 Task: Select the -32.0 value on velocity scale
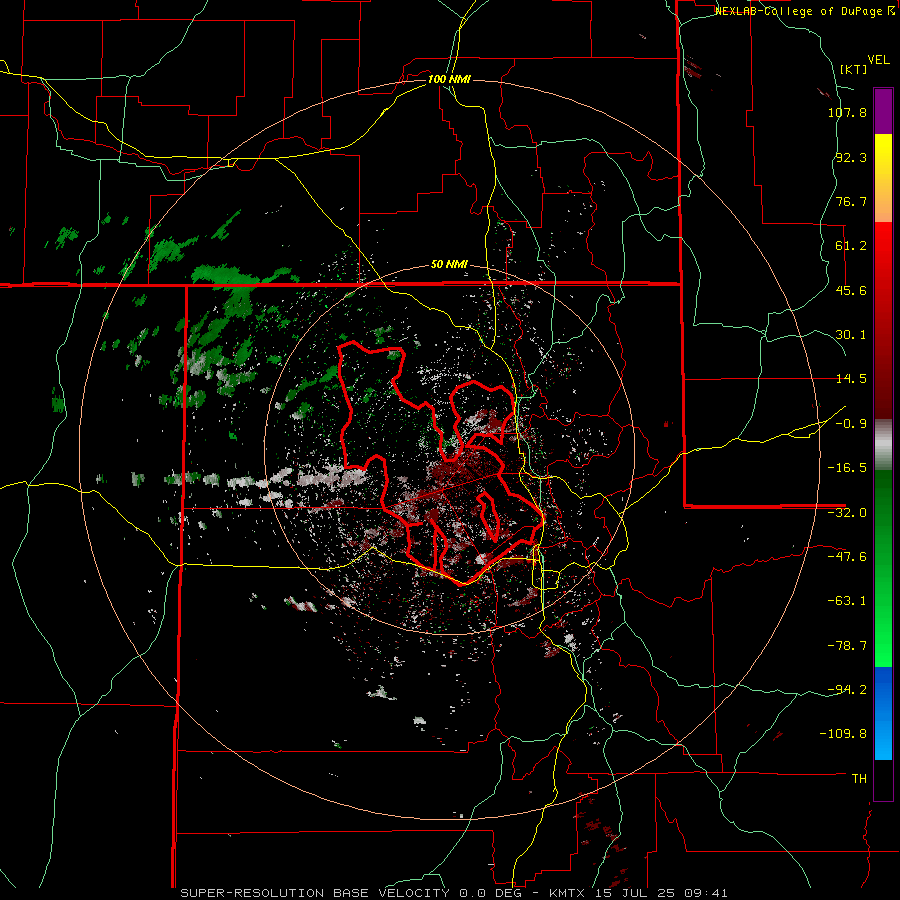[847, 513]
